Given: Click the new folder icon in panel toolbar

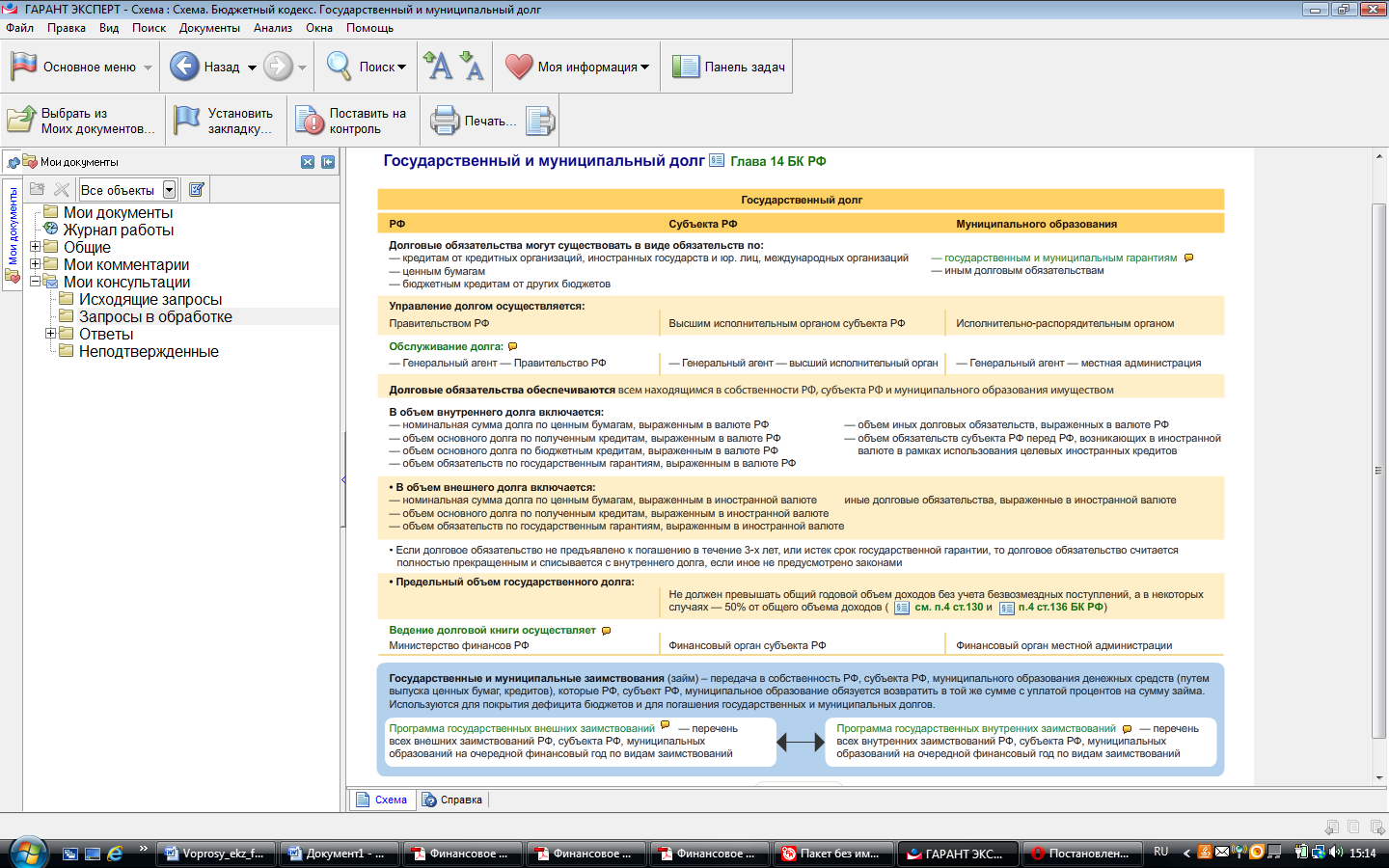Looking at the screenshot, I should 38,189.
